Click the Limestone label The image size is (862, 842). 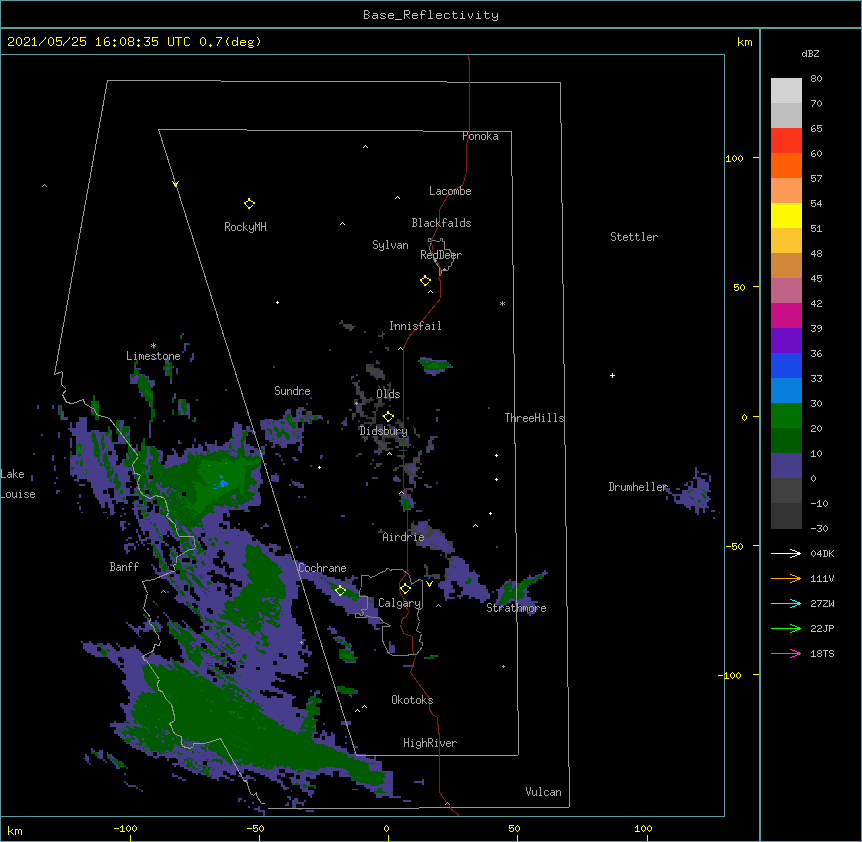click(153, 356)
